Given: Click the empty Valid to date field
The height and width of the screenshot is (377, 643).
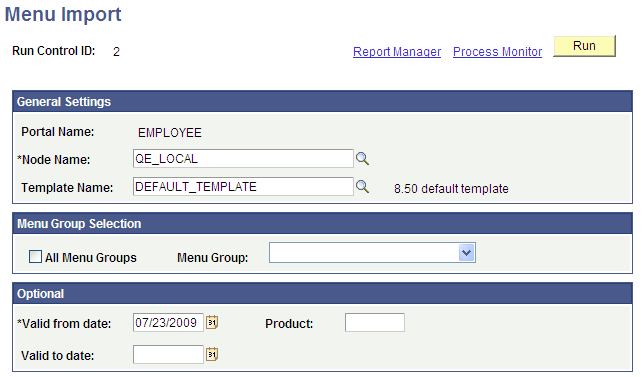Looking at the screenshot, I should coord(168,354).
